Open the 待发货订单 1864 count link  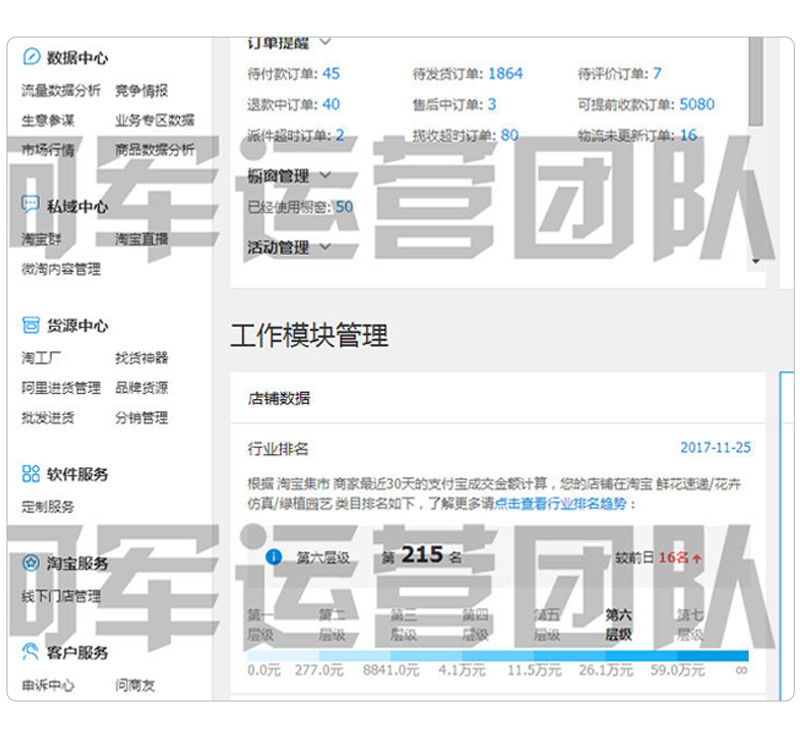tap(505, 73)
